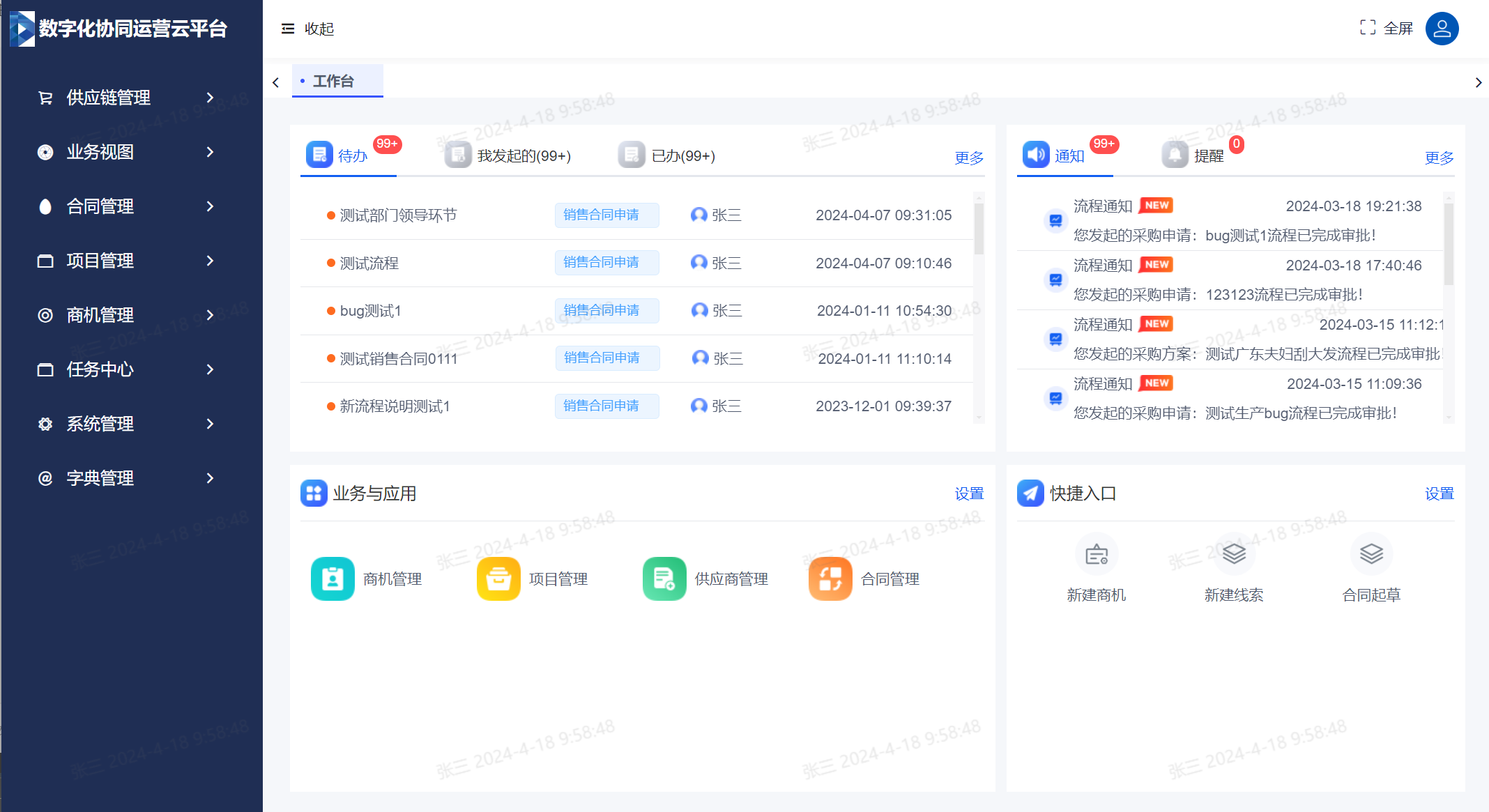Expand 合同管理 sidebar chevron

pyautogui.click(x=210, y=206)
